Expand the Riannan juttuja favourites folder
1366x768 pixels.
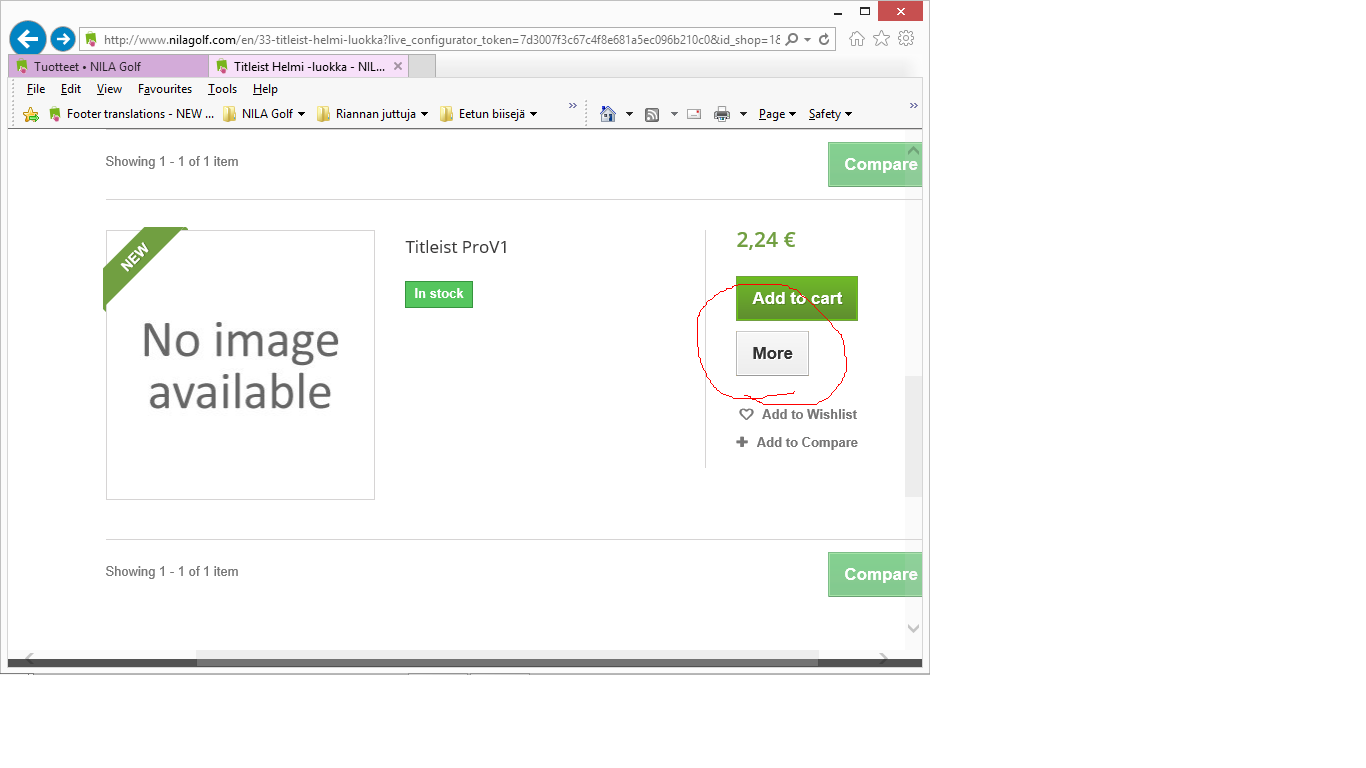click(372, 114)
